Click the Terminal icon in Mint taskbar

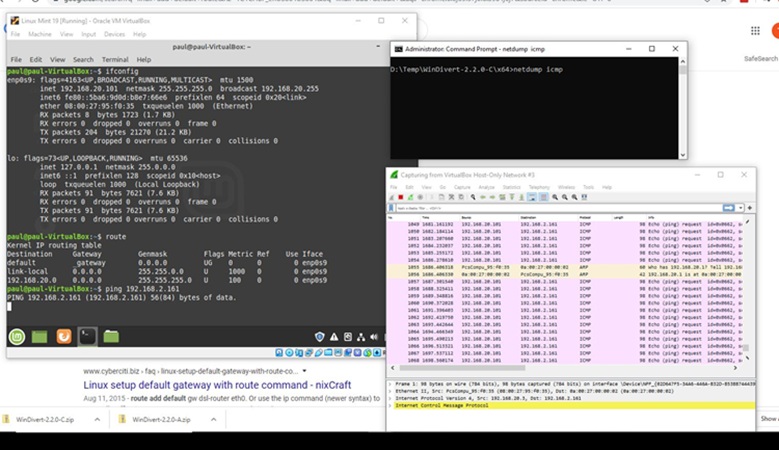click(87, 337)
